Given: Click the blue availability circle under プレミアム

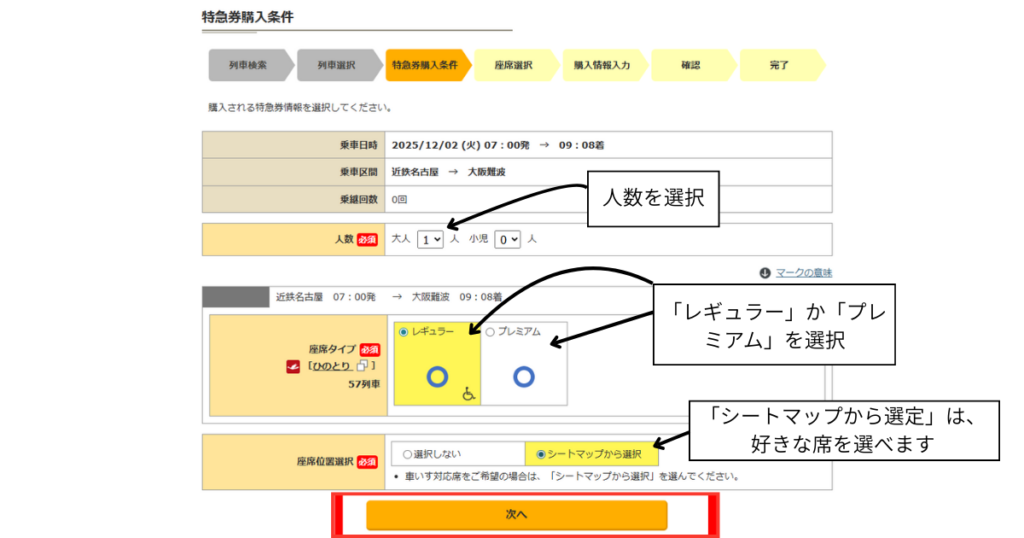Looking at the screenshot, I should coord(525,376).
